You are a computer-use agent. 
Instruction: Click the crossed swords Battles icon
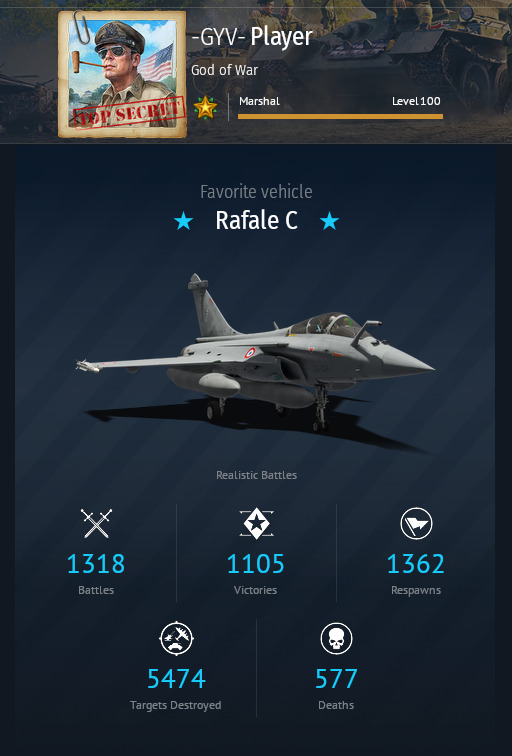pos(96,523)
